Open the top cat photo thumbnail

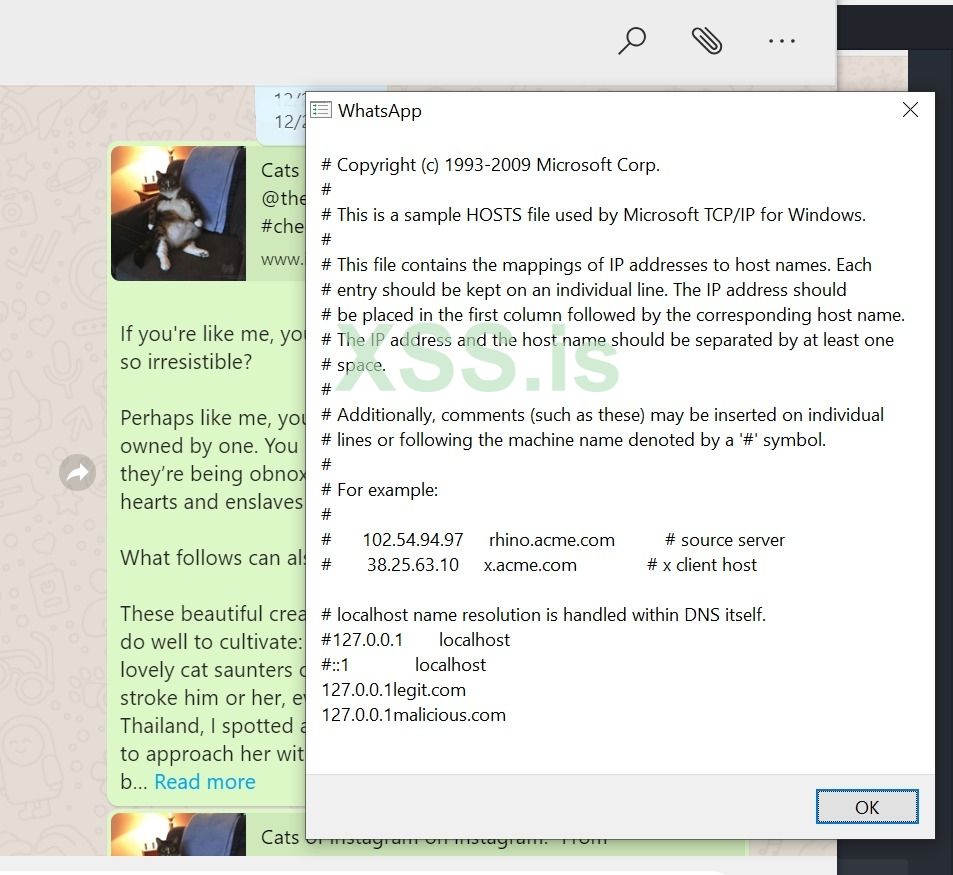(x=179, y=213)
